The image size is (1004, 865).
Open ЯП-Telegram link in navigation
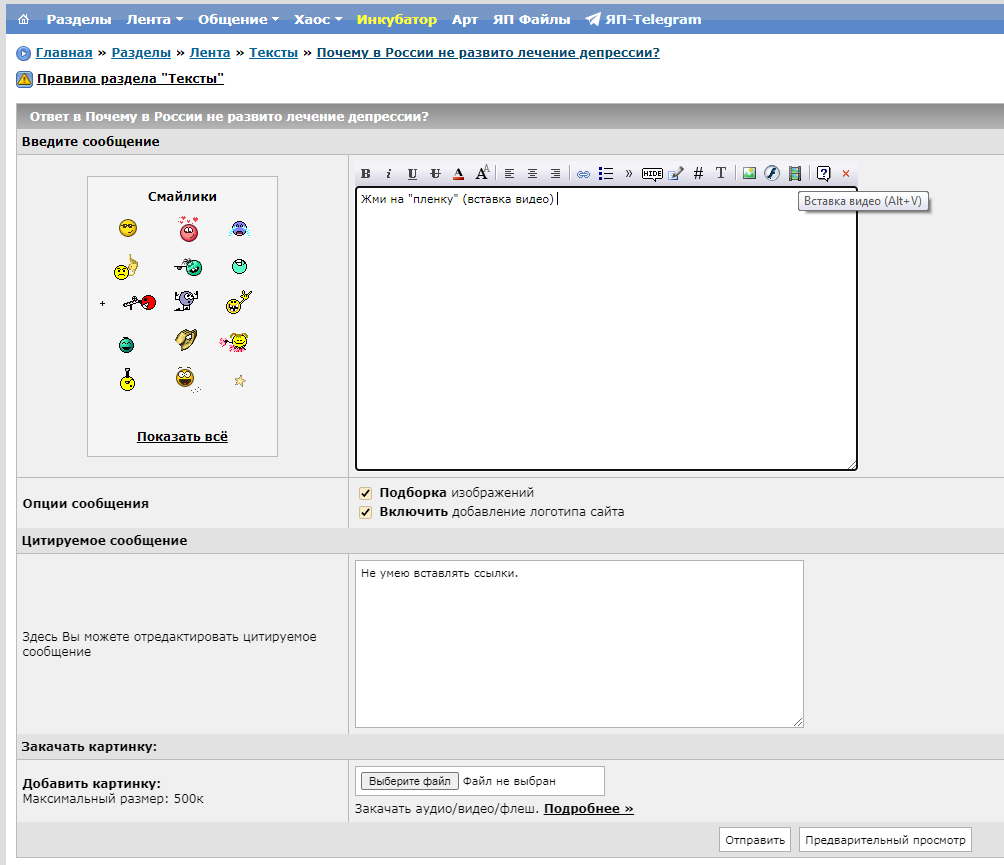click(x=644, y=19)
